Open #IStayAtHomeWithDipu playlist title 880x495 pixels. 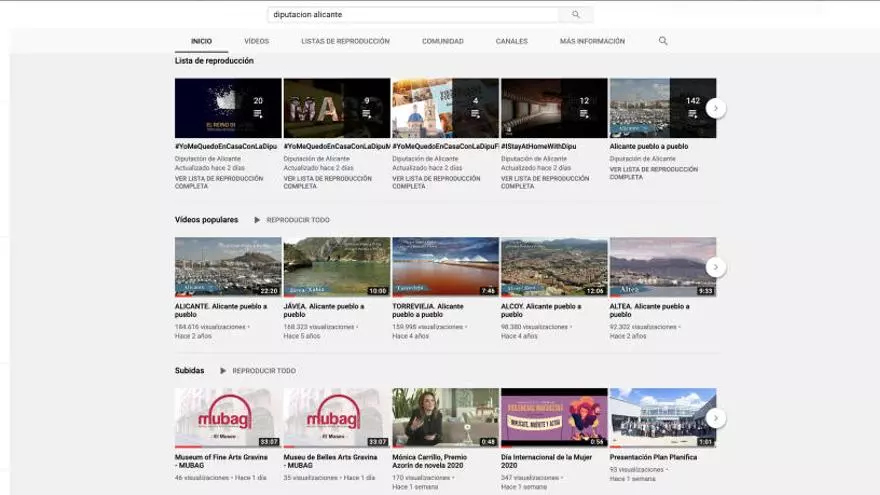(539, 146)
